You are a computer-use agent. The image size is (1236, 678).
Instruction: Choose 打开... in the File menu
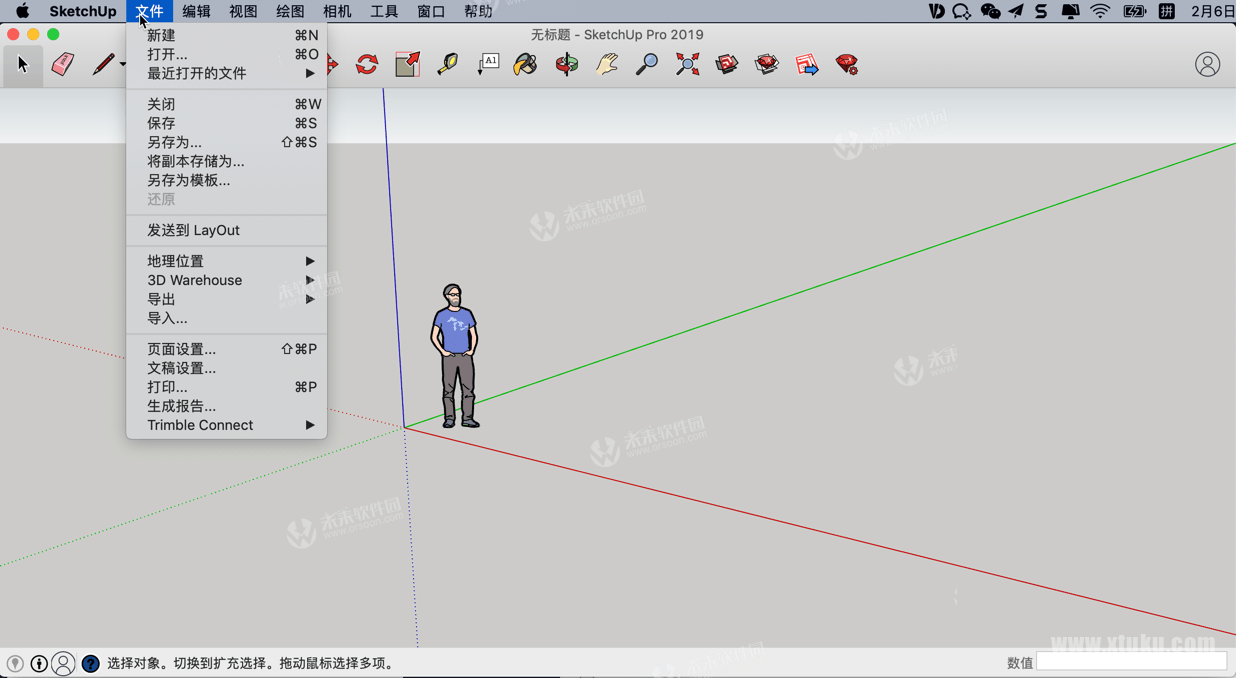(x=226, y=54)
